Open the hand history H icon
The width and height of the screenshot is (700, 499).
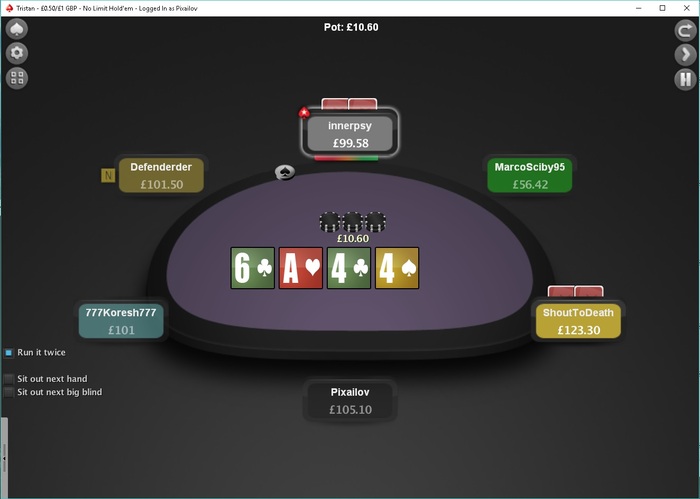click(x=685, y=79)
